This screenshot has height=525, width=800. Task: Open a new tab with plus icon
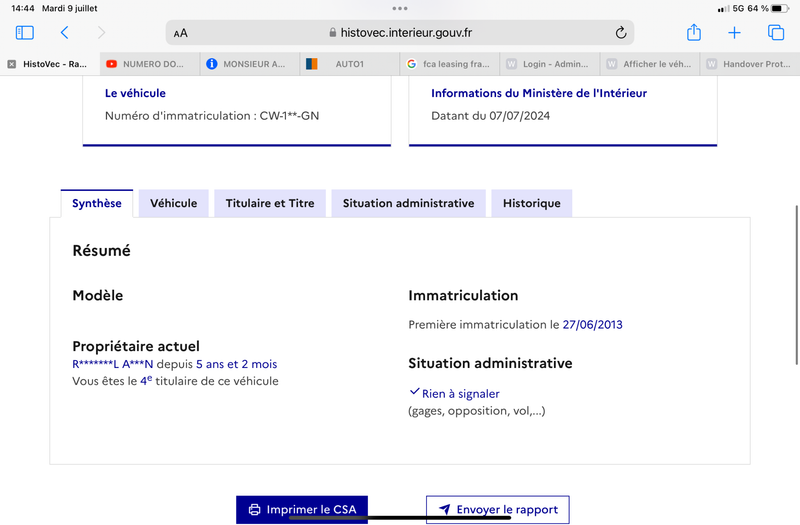pyautogui.click(x=734, y=33)
